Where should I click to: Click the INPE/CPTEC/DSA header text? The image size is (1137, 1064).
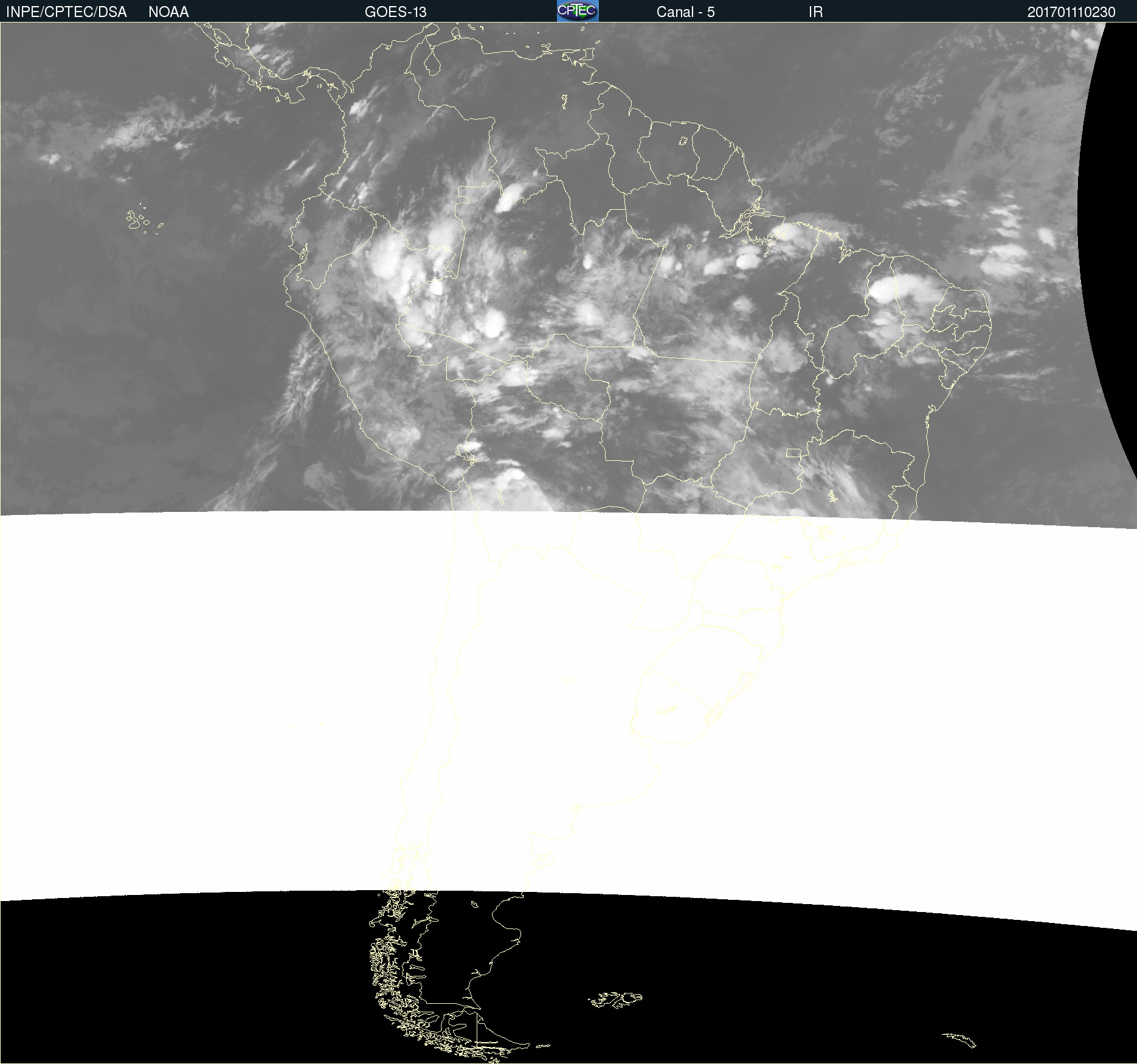point(66,12)
